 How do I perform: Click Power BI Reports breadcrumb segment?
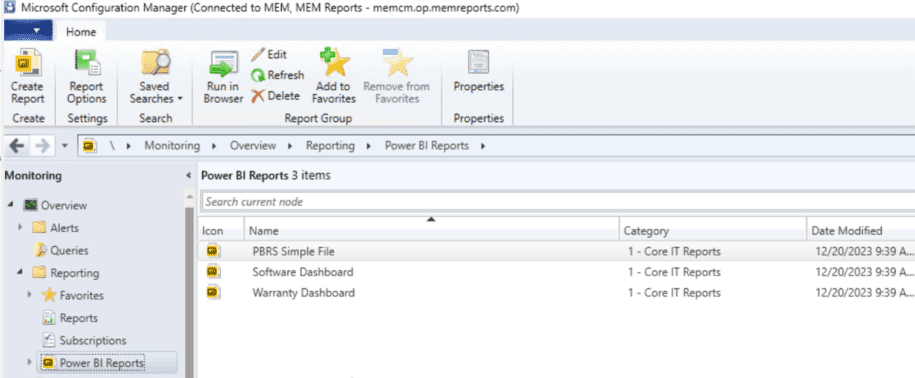pyautogui.click(x=427, y=146)
